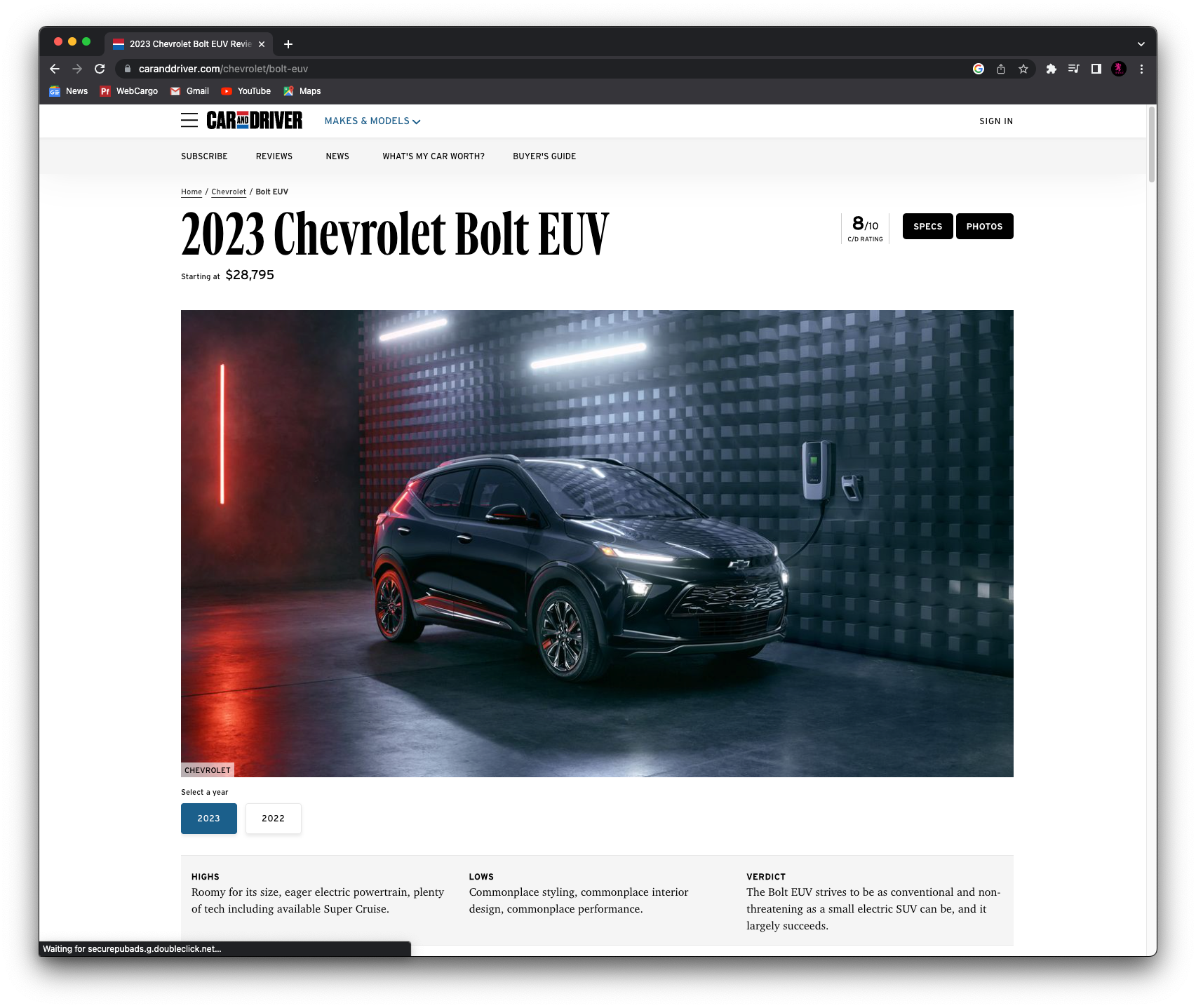The width and height of the screenshot is (1196, 1008).
Task: Open the Maps bookmark
Action: coord(302,91)
